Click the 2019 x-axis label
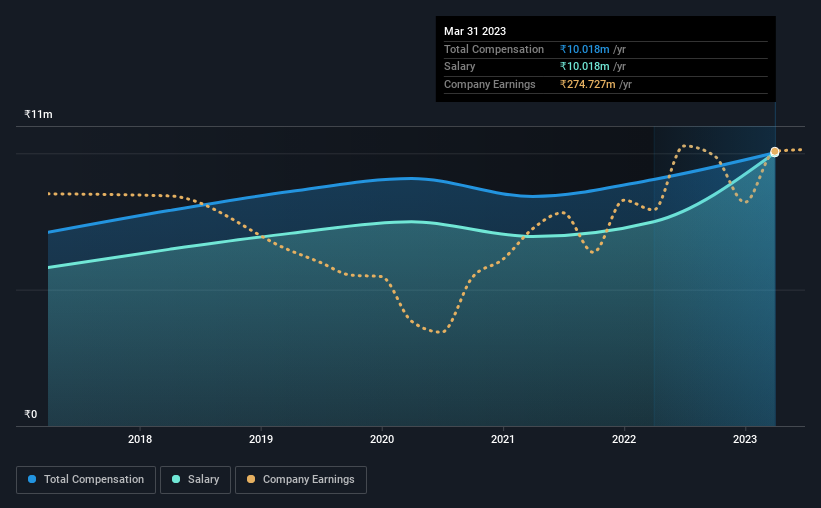Viewport: 821px width, 508px height. click(261, 439)
